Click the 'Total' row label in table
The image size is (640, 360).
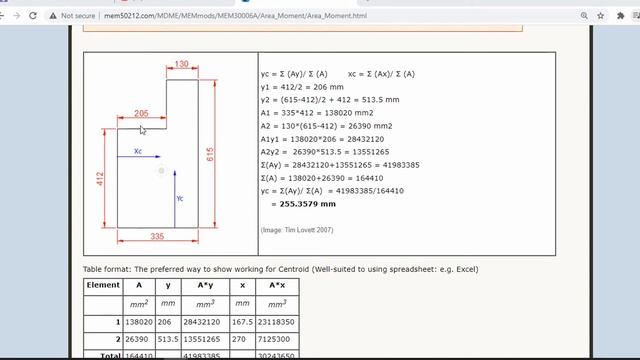(110, 356)
